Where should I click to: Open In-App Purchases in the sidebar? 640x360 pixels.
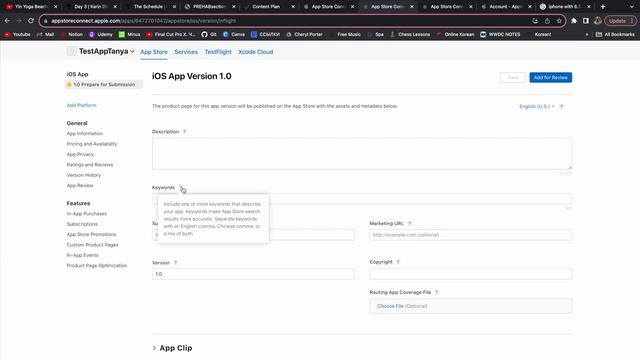click(x=87, y=213)
